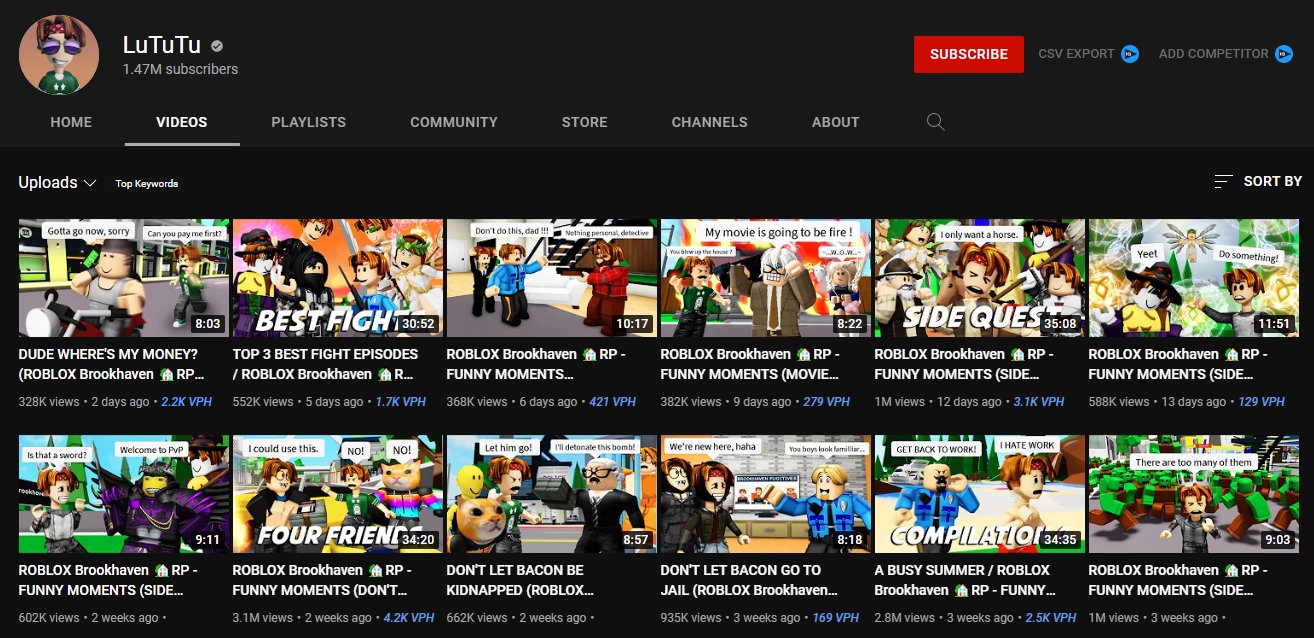Click the verified checkmark beside LuTuTu
This screenshot has height=638, width=1314.
pyautogui.click(x=217, y=46)
